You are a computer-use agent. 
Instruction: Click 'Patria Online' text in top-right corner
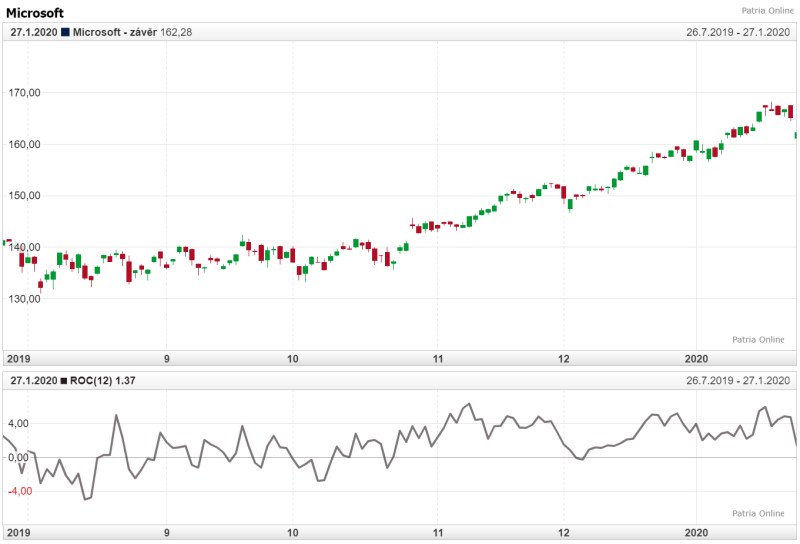768,11
